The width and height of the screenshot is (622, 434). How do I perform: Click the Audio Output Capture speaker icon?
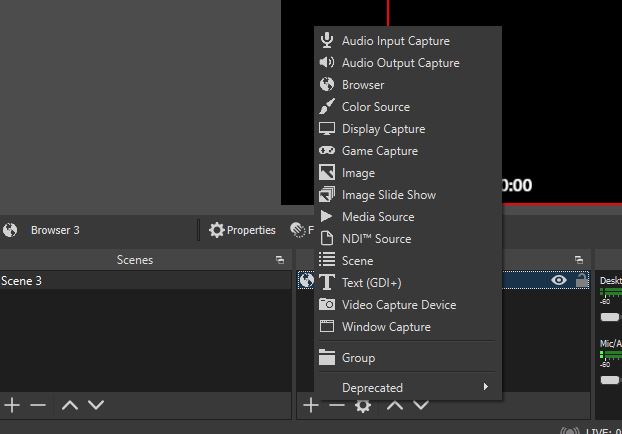[327, 62]
